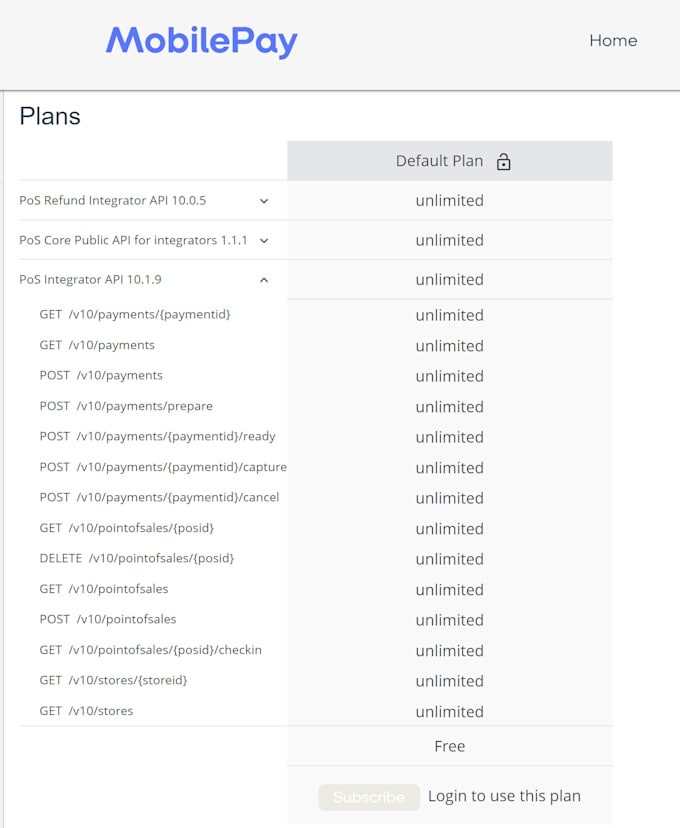The height and width of the screenshot is (828, 680).
Task: Select POST /v10/payments/prepare endpoint
Action: click(126, 406)
